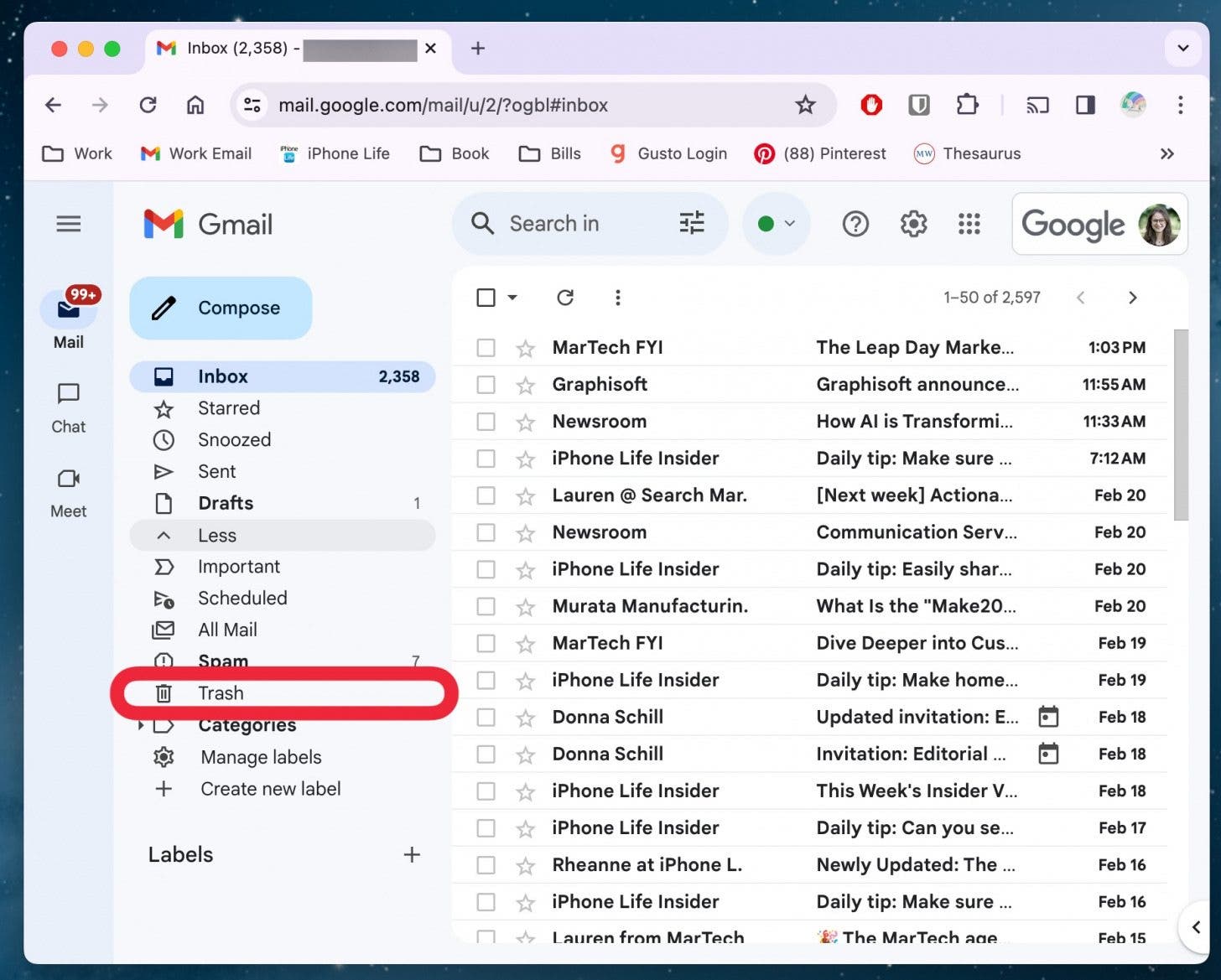Open the More options three-dot menu above emails
The height and width of the screenshot is (980, 1221).
pyautogui.click(x=618, y=298)
